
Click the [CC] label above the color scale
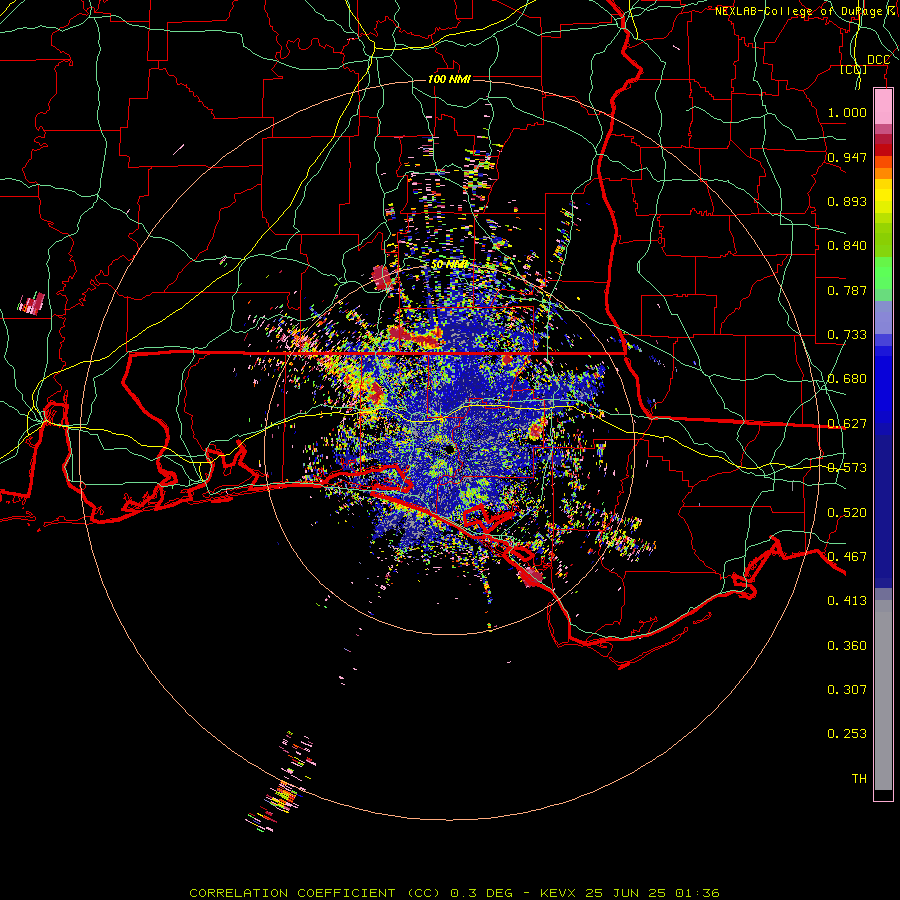click(x=854, y=69)
